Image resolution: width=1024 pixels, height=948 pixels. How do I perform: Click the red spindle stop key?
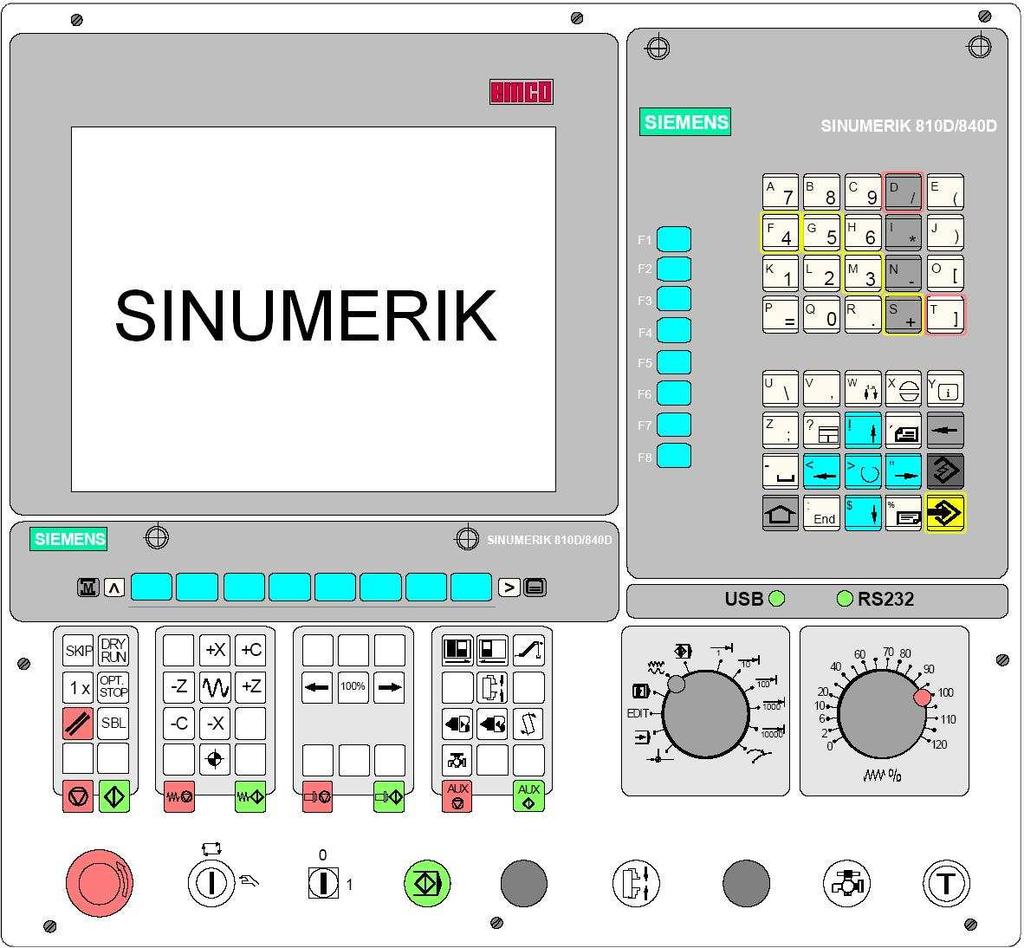(x=317, y=797)
